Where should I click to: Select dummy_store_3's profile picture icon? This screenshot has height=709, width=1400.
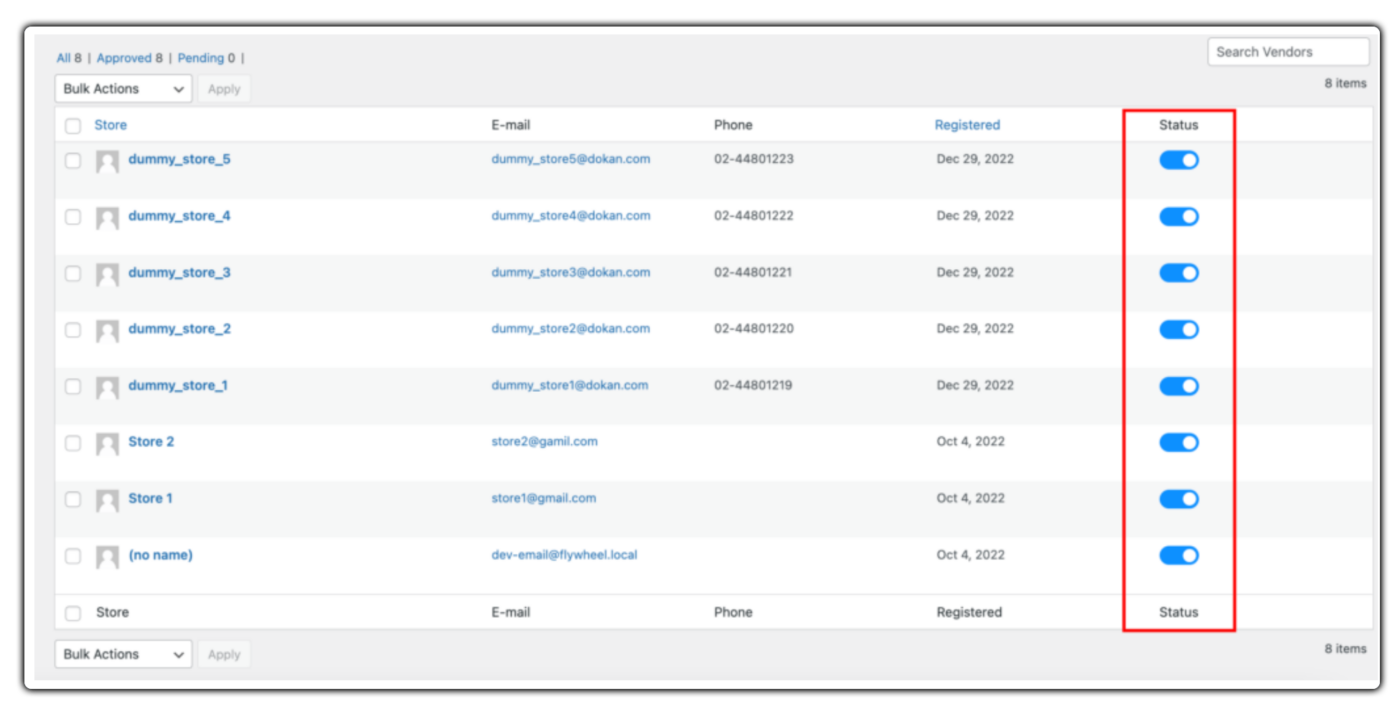pyautogui.click(x=107, y=273)
